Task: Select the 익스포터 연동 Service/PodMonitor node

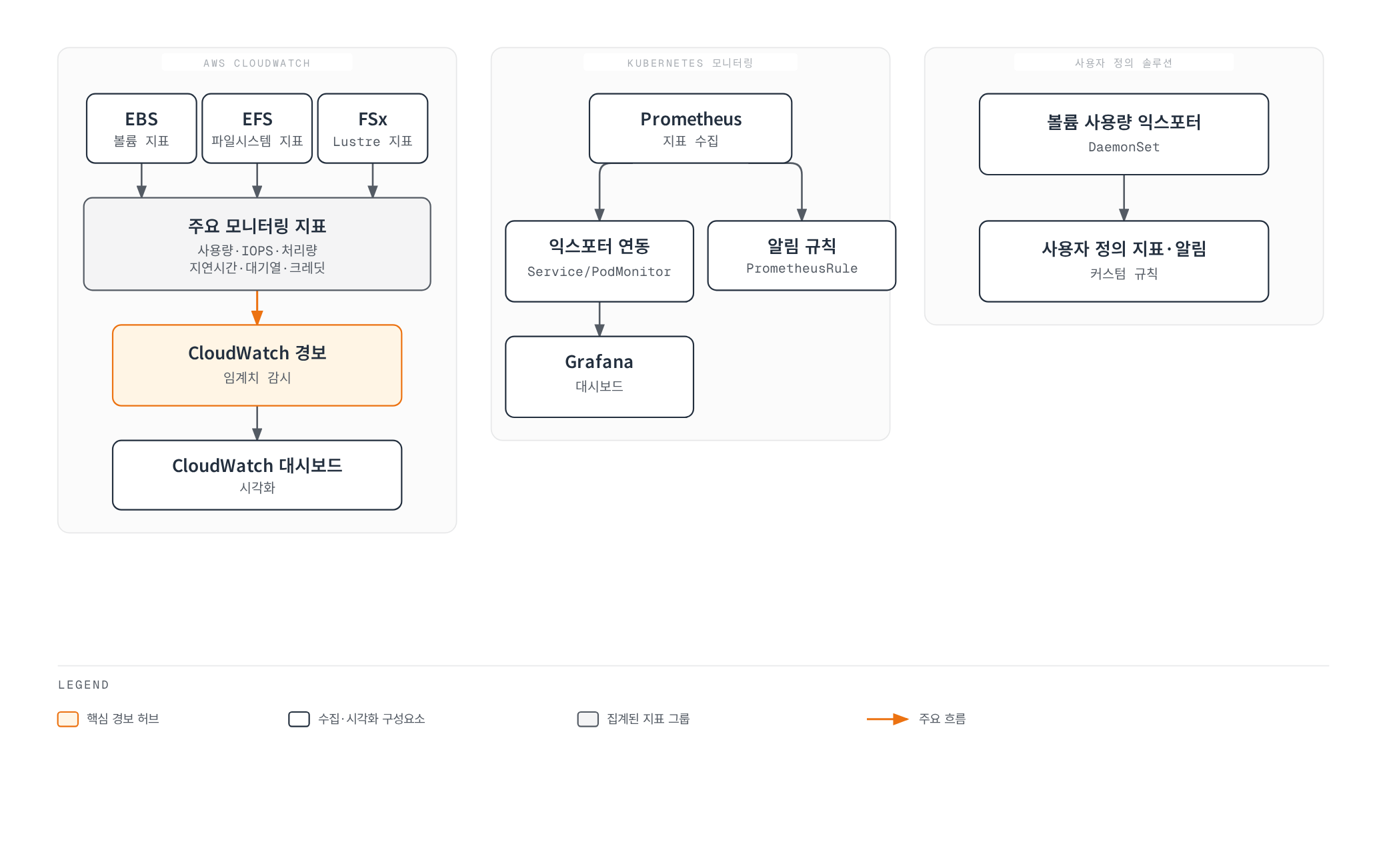Action: [599, 261]
